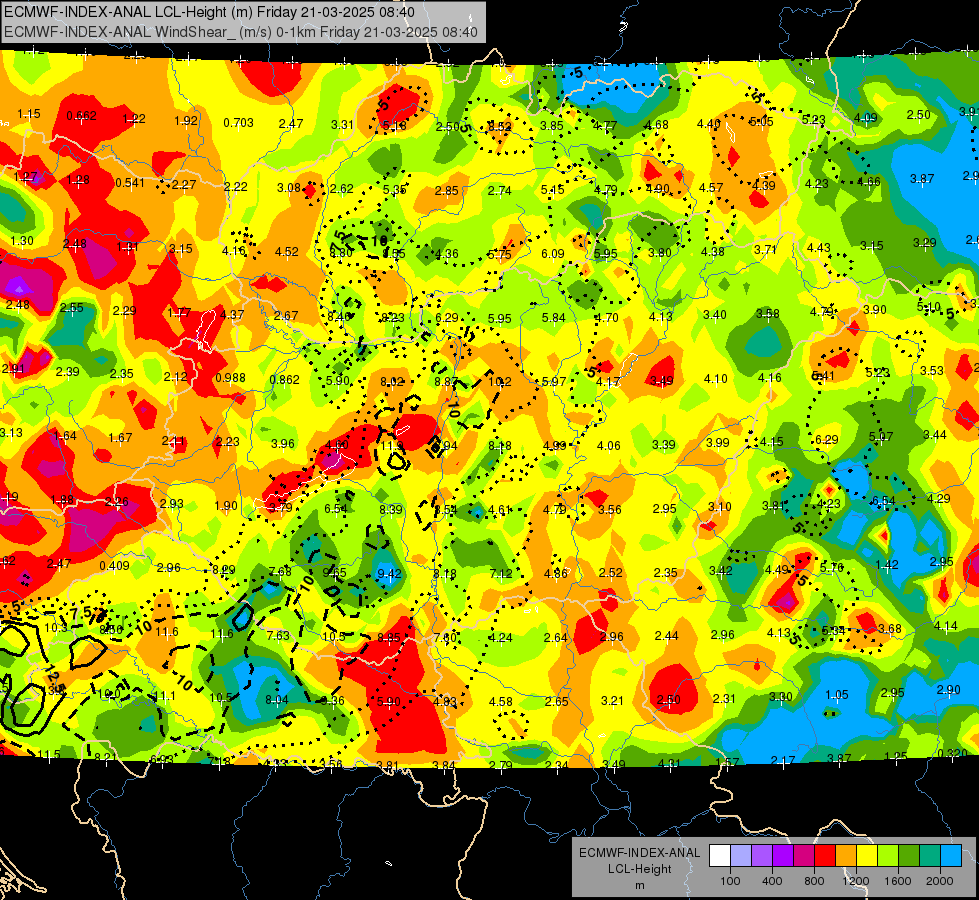Select the teal legend color swatch
Viewport: 979px width, 900px height.
click(929, 856)
